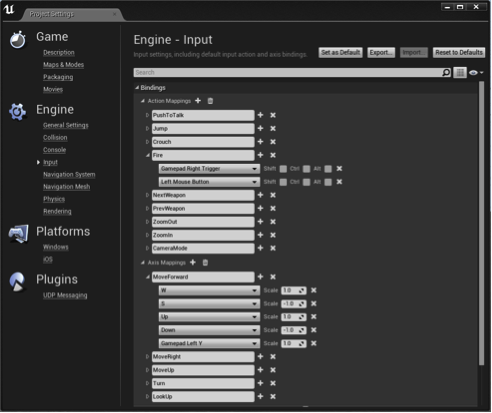The width and height of the screenshot is (492, 413).
Task: Remove the W key axis binding
Action: (314, 290)
